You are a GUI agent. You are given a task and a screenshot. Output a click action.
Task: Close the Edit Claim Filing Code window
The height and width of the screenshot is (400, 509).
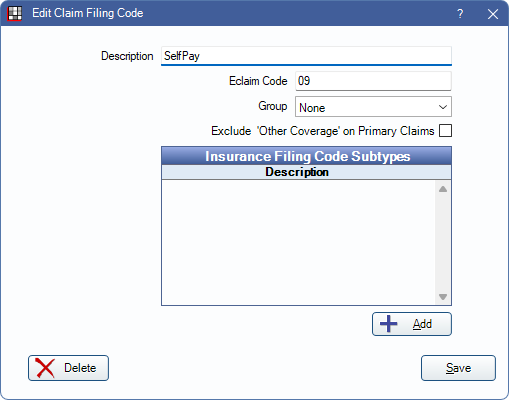[493, 14]
